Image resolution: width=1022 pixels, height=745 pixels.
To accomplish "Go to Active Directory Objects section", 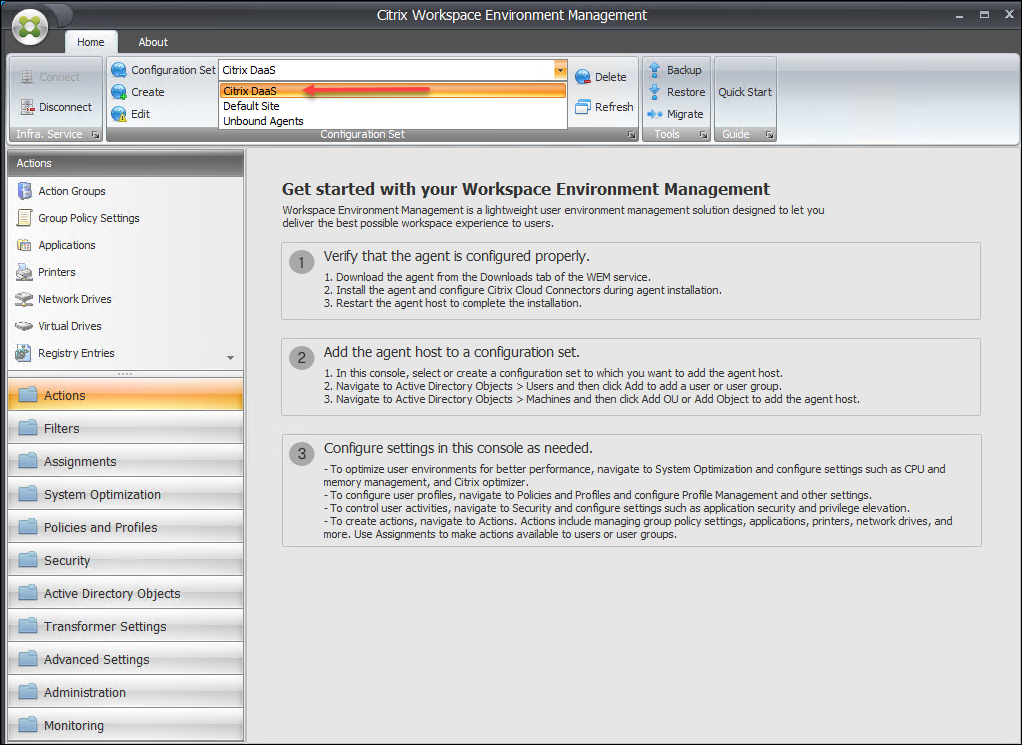I will click(x=112, y=594).
